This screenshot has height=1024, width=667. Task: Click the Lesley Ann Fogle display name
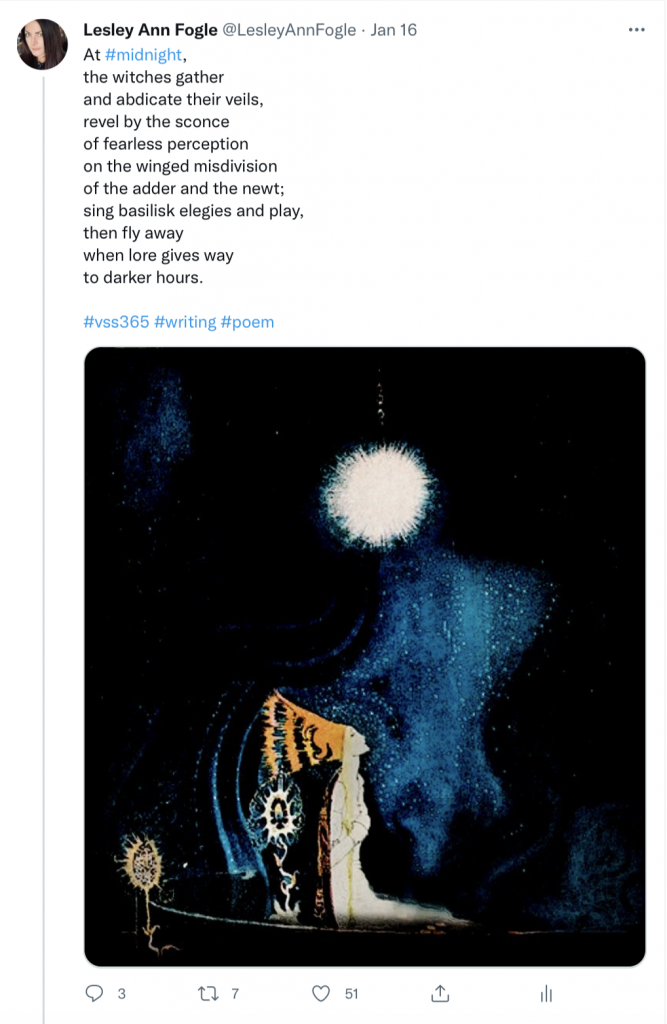(x=150, y=30)
